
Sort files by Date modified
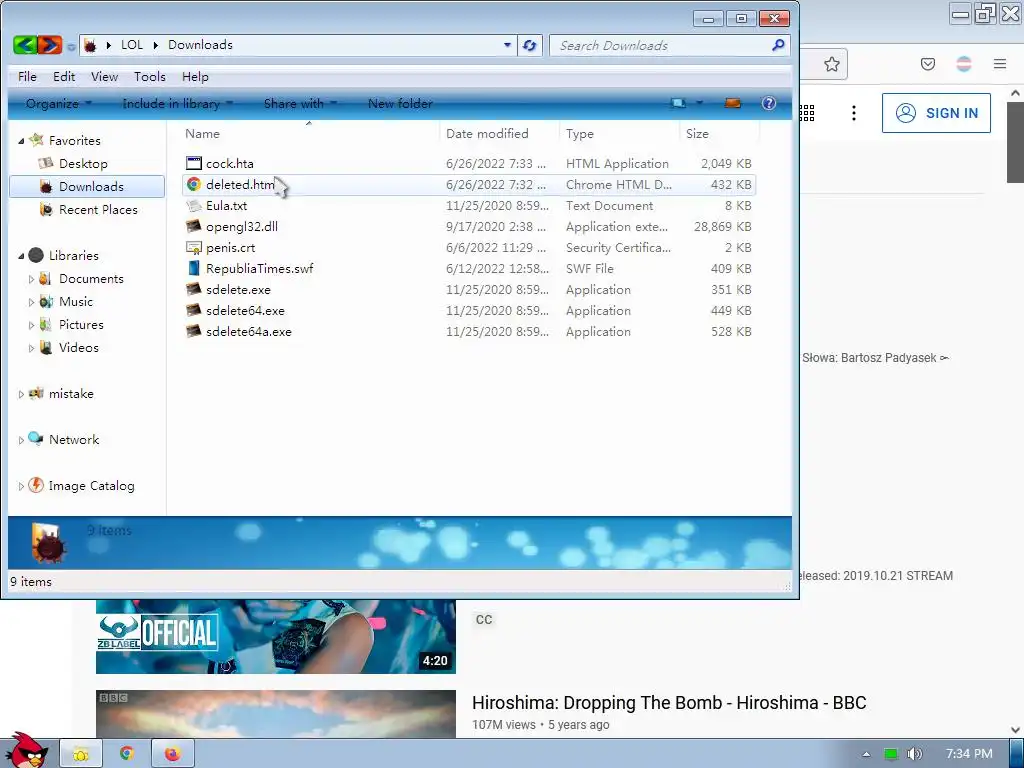(x=487, y=133)
